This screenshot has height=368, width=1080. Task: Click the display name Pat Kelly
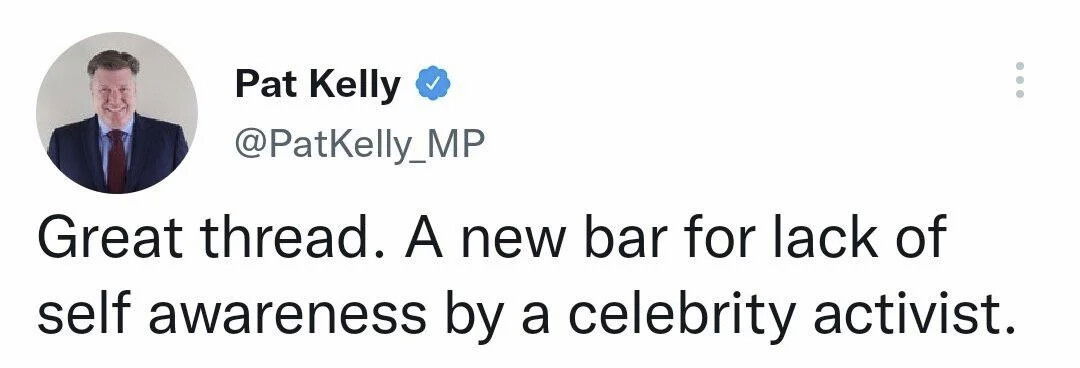pyautogui.click(x=318, y=85)
